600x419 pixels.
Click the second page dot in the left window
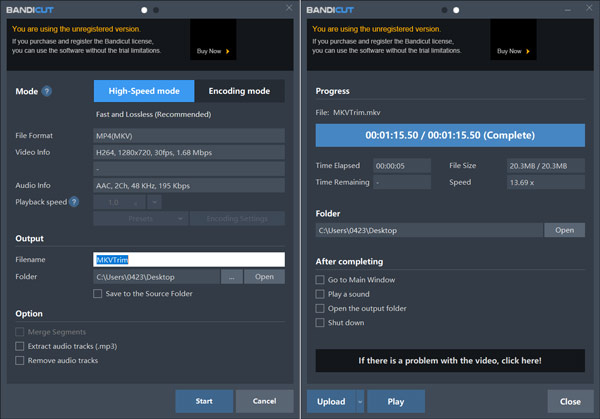tap(156, 10)
